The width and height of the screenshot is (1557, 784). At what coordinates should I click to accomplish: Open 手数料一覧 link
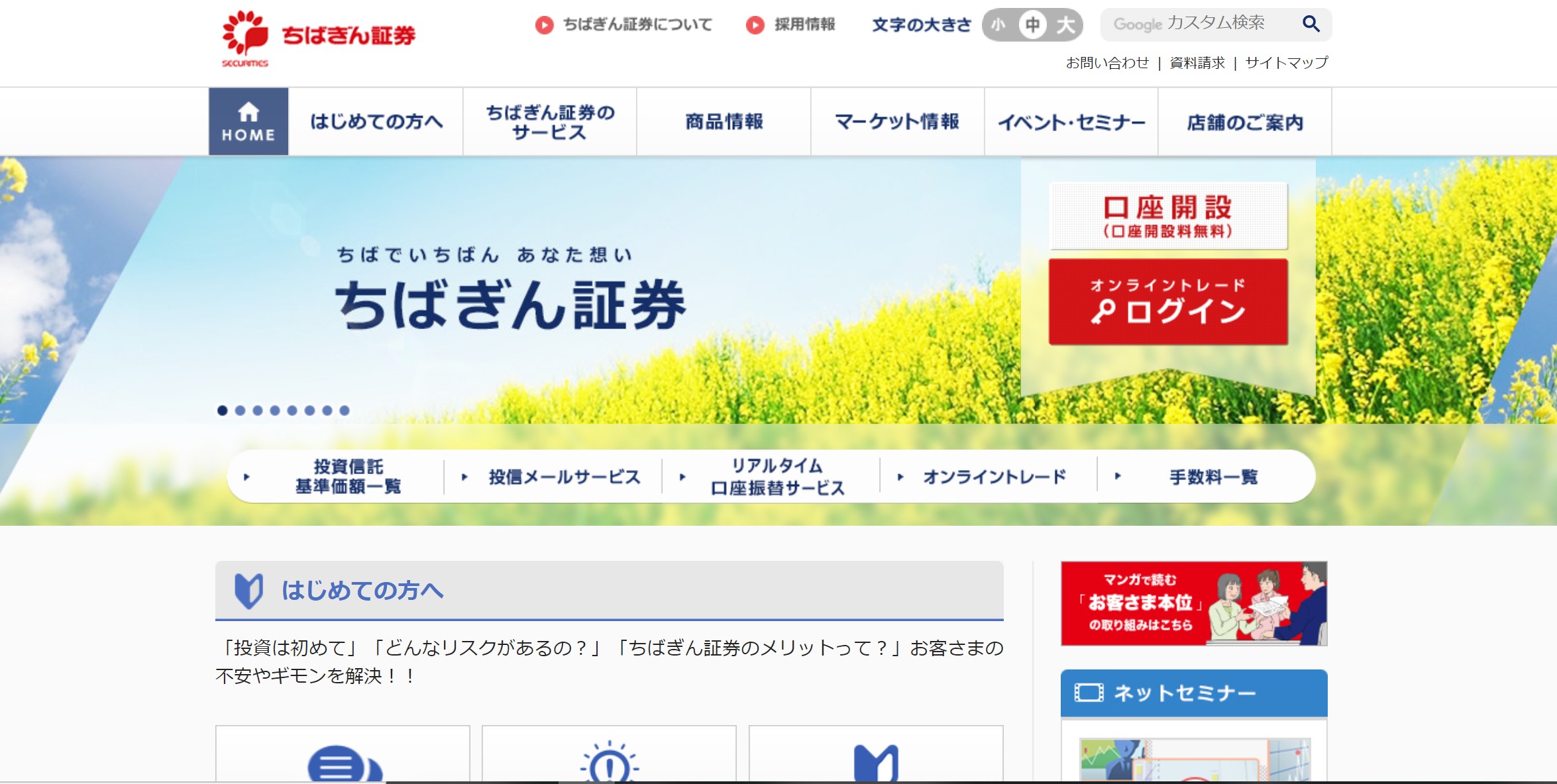coord(1213,477)
